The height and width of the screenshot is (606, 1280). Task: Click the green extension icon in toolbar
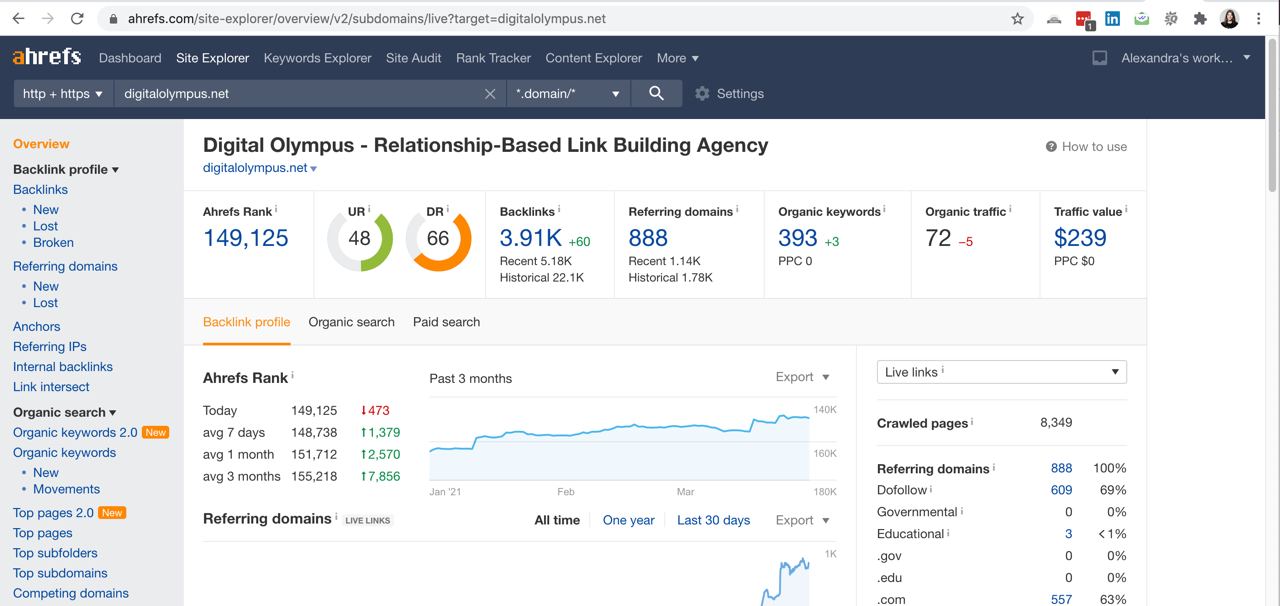click(1141, 18)
